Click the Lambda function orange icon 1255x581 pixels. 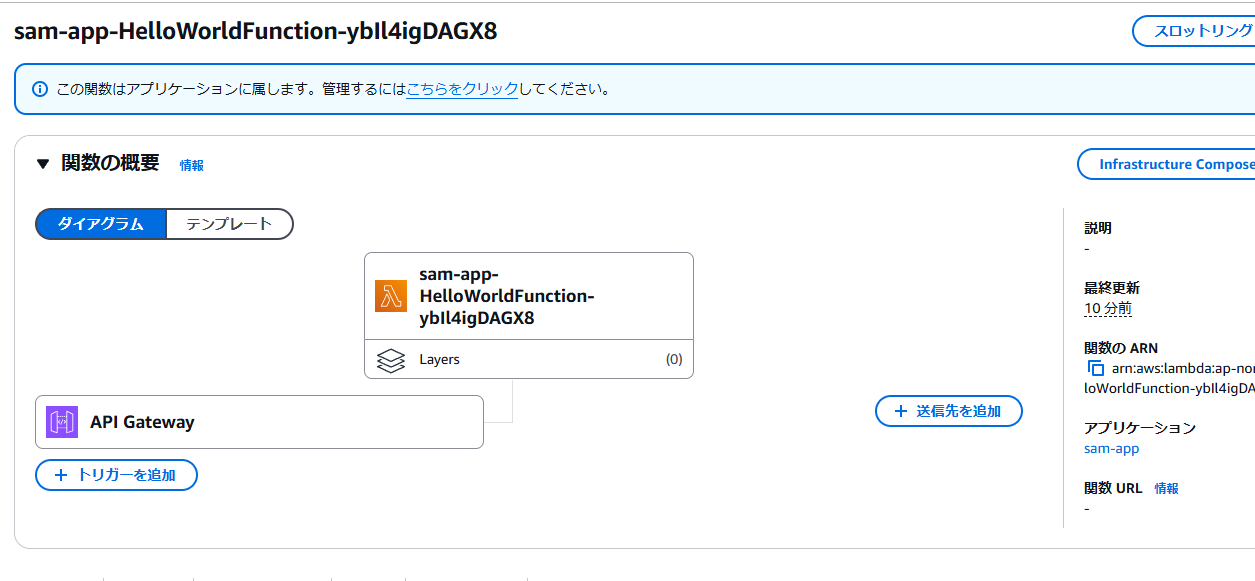tap(391, 296)
